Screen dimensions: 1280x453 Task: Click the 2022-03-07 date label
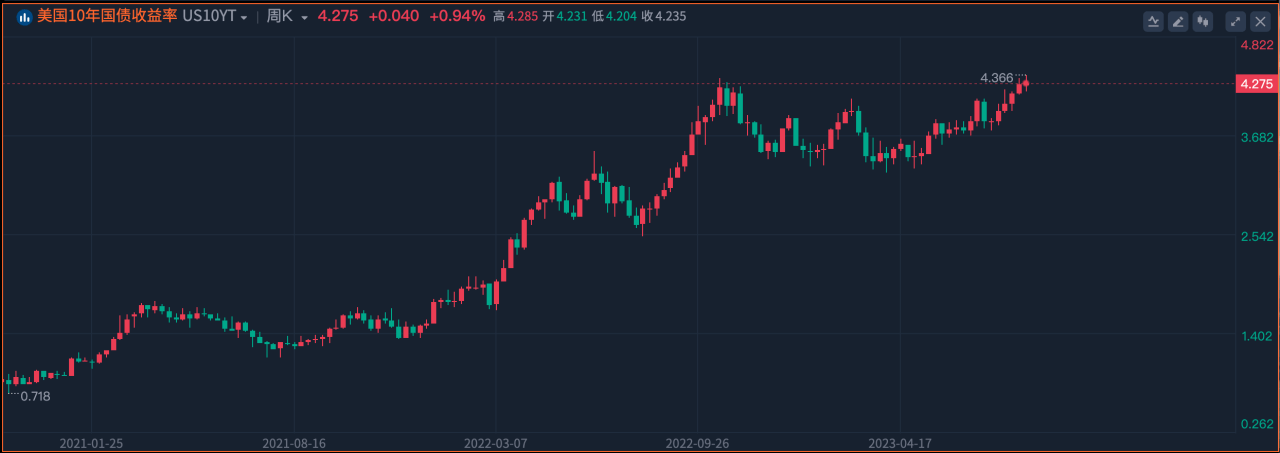495,441
